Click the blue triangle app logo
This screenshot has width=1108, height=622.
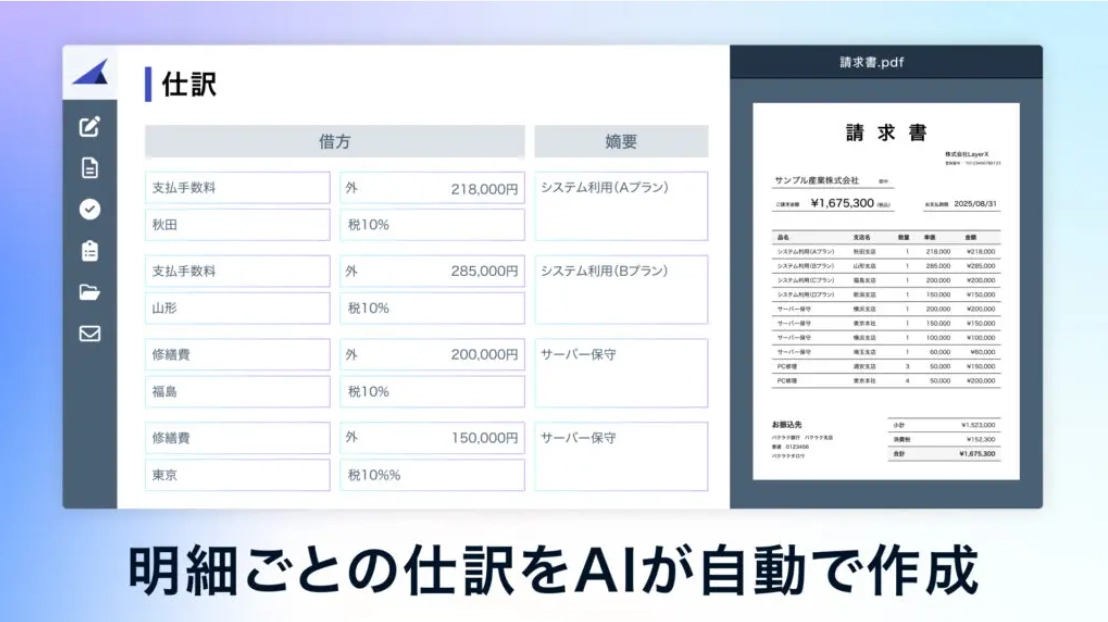[90, 72]
